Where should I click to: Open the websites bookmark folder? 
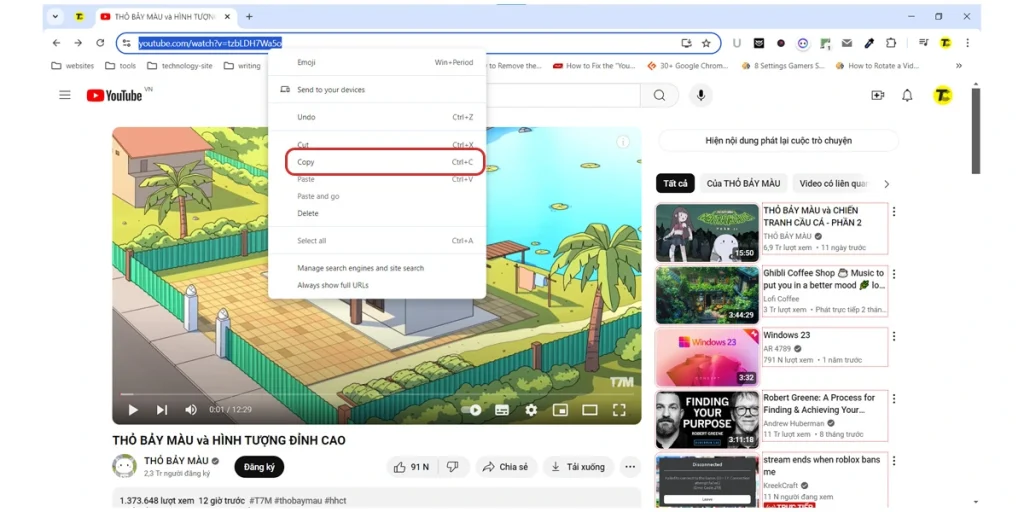coord(72,65)
